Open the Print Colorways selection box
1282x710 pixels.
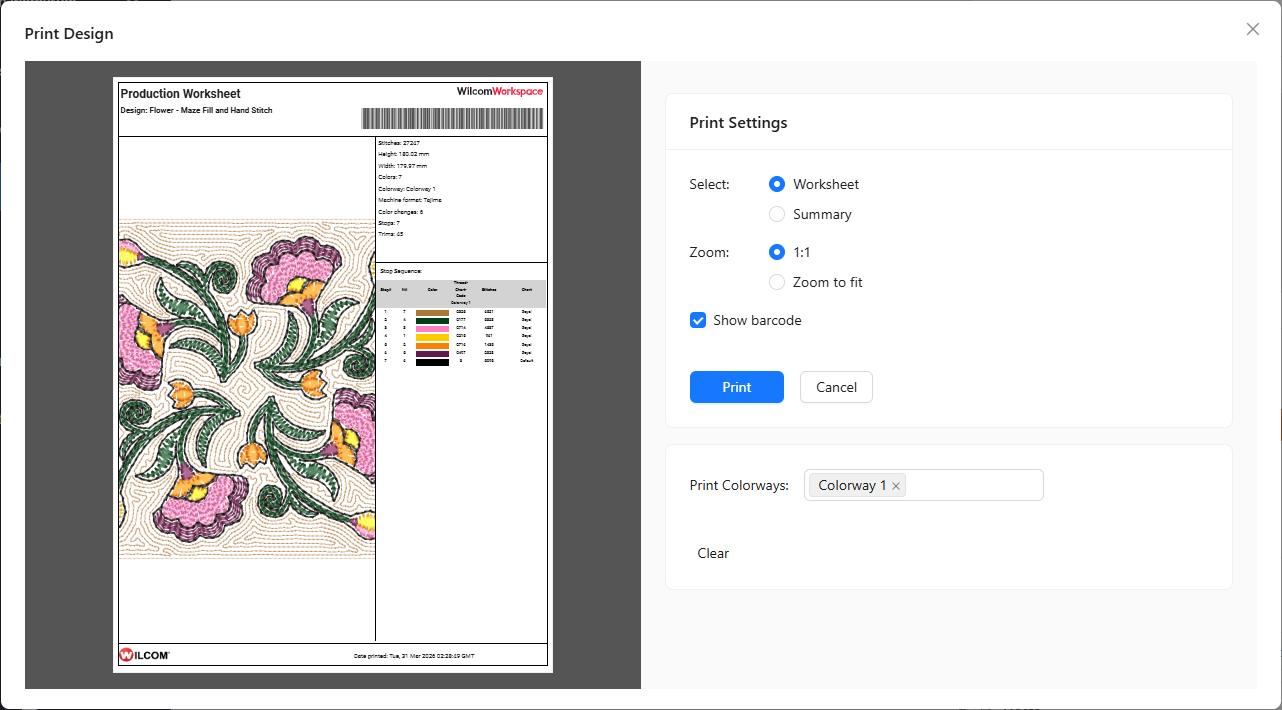point(970,485)
